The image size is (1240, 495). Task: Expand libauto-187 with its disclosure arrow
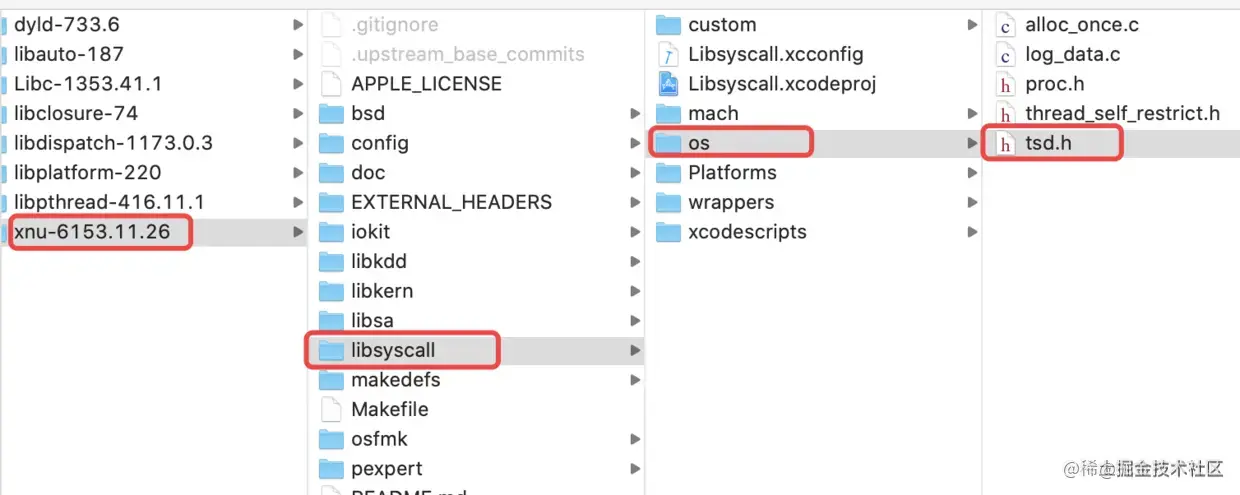click(x=298, y=54)
